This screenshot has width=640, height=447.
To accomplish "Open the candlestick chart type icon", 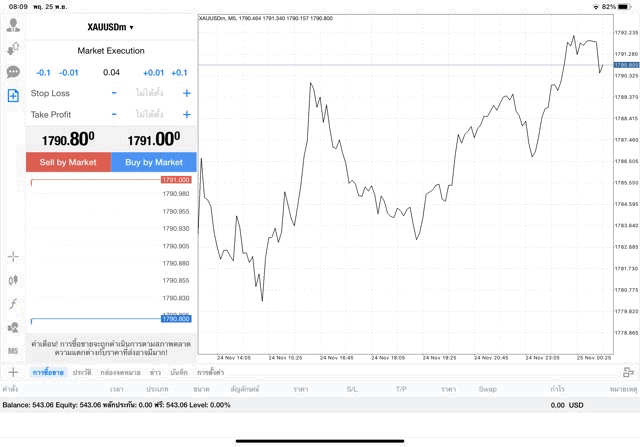I will [x=14, y=280].
